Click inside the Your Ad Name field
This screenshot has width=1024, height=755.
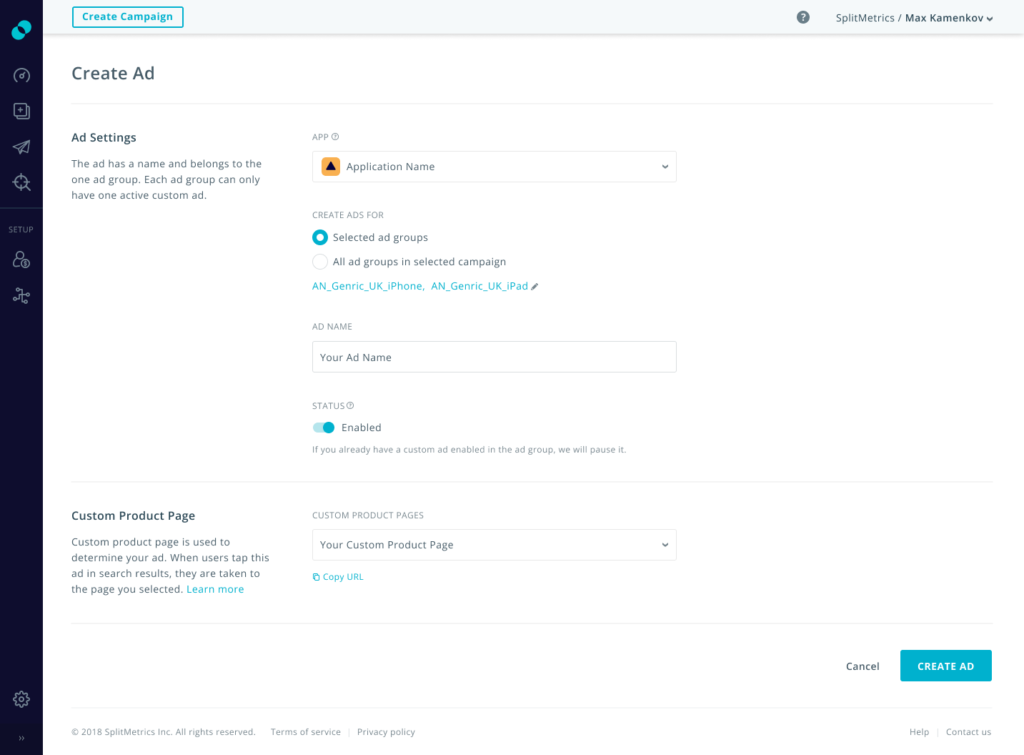point(494,356)
